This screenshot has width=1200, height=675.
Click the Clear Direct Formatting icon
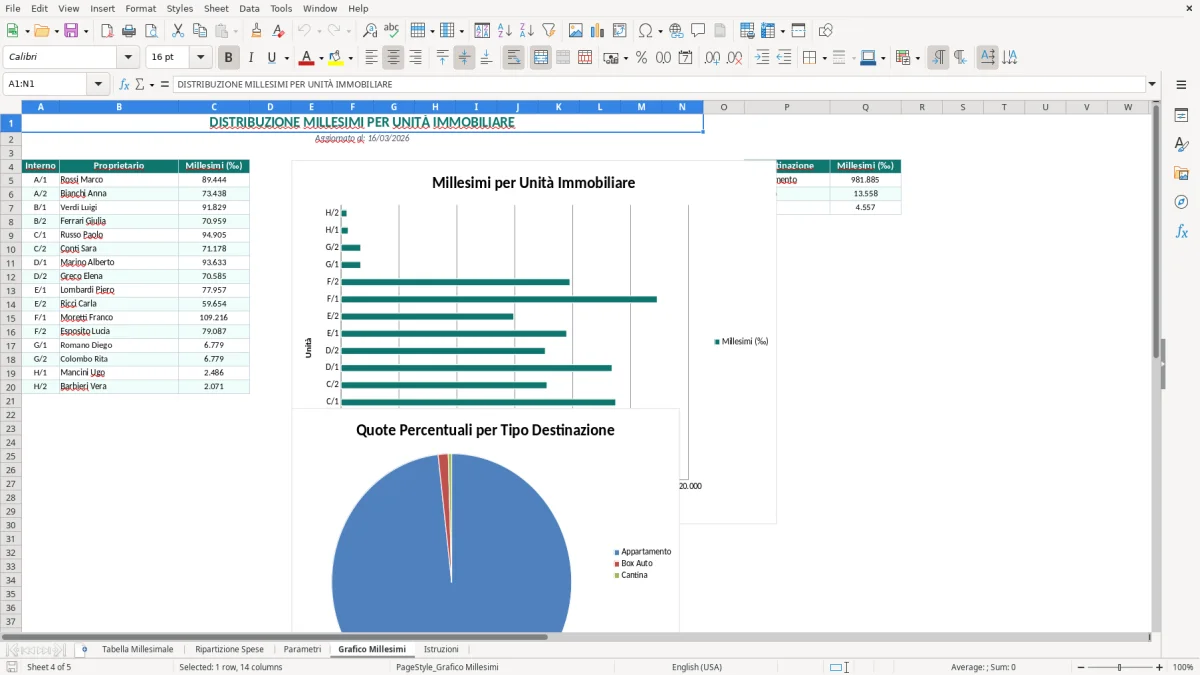pos(278,31)
